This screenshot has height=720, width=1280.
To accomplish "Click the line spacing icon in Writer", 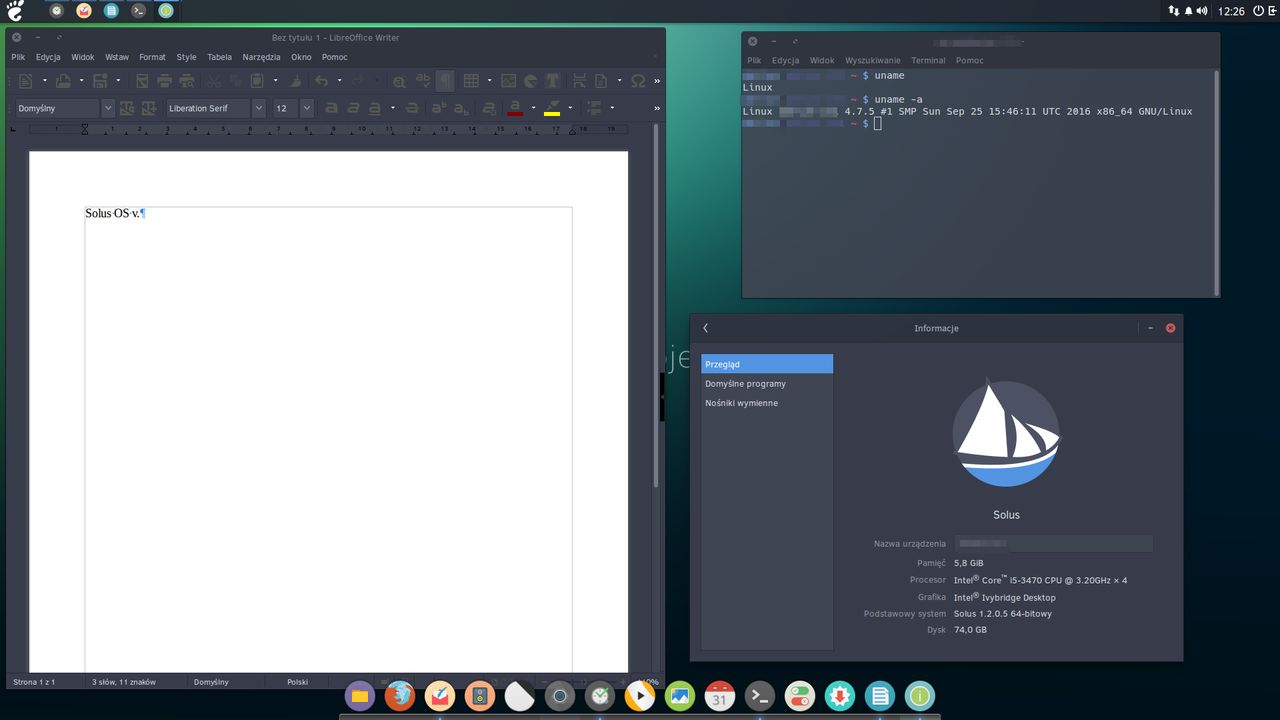I will click(594, 108).
